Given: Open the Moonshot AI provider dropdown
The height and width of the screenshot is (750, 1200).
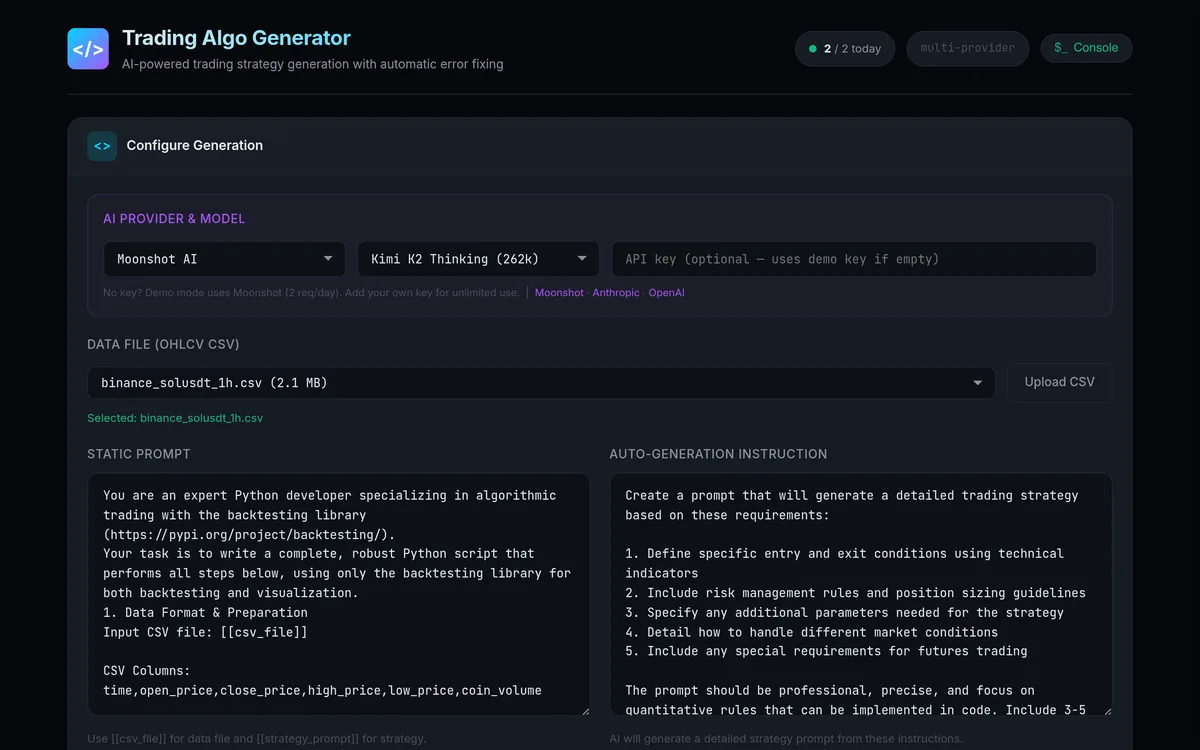Looking at the screenshot, I should 224,259.
